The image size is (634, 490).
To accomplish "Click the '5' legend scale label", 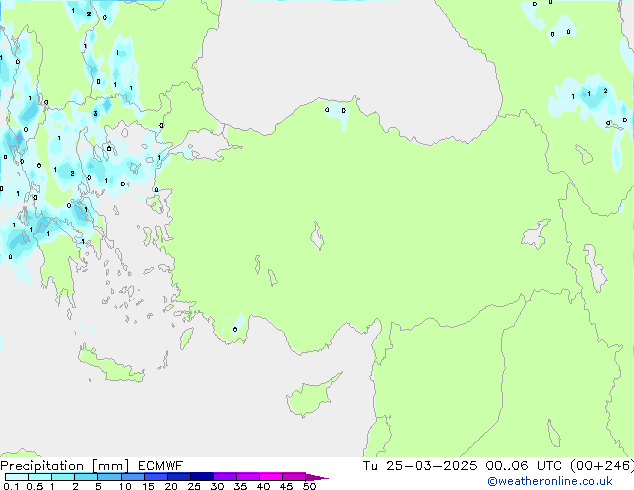I will coord(98,486).
